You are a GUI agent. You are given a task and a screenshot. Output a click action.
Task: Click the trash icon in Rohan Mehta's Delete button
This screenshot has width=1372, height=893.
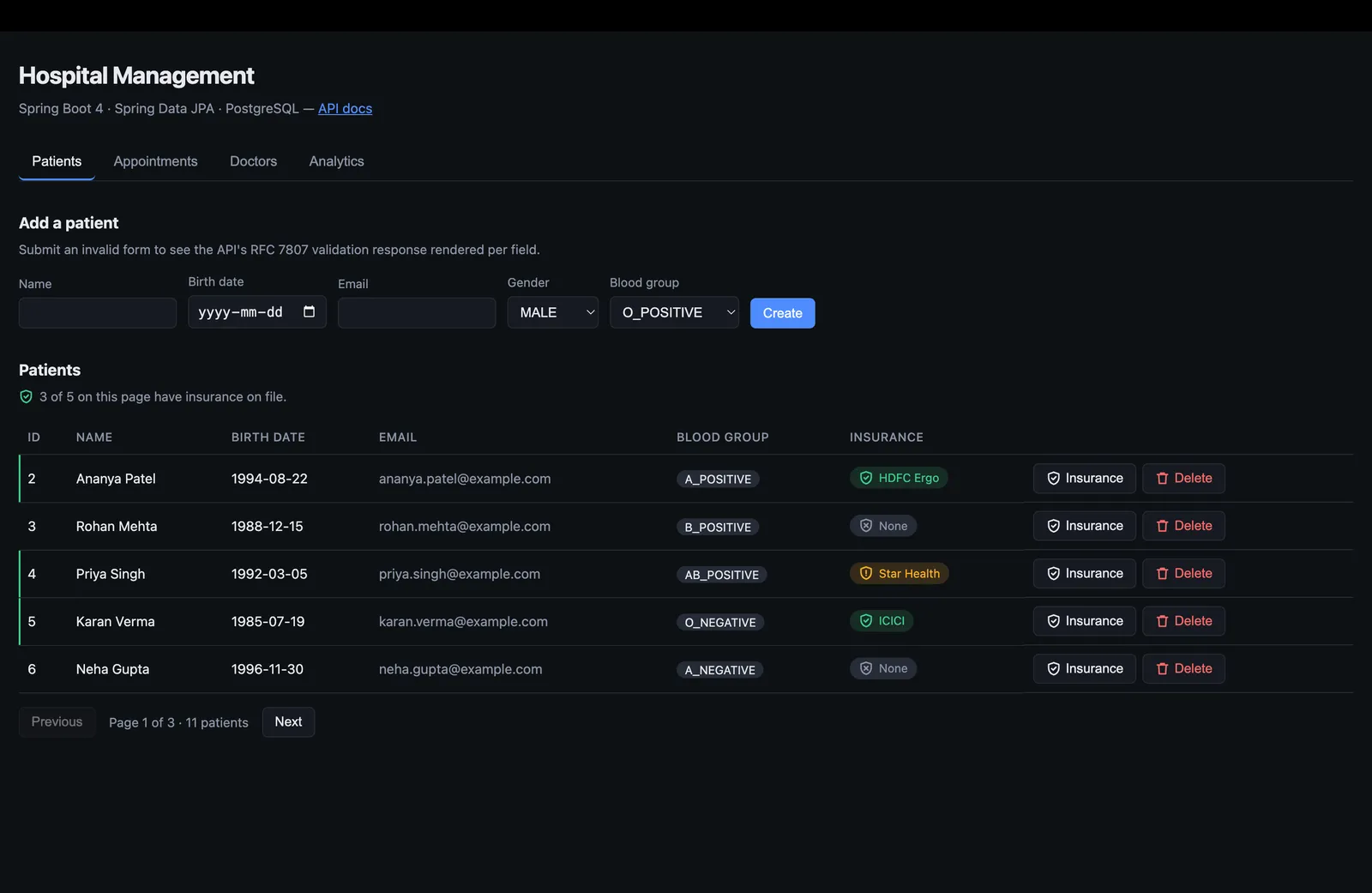1163,526
